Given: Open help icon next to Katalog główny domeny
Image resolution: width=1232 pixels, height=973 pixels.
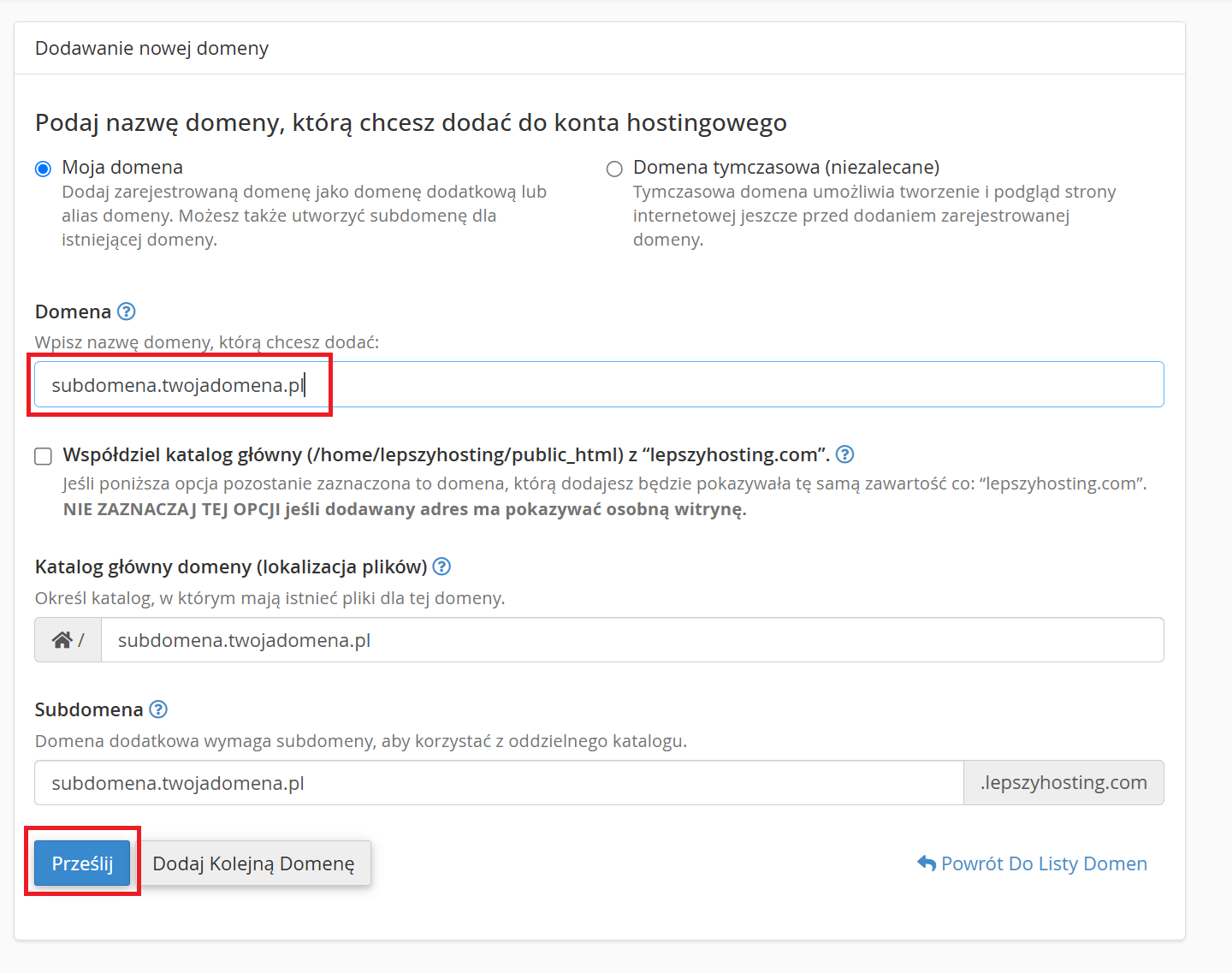Looking at the screenshot, I should click(x=441, y=567).
